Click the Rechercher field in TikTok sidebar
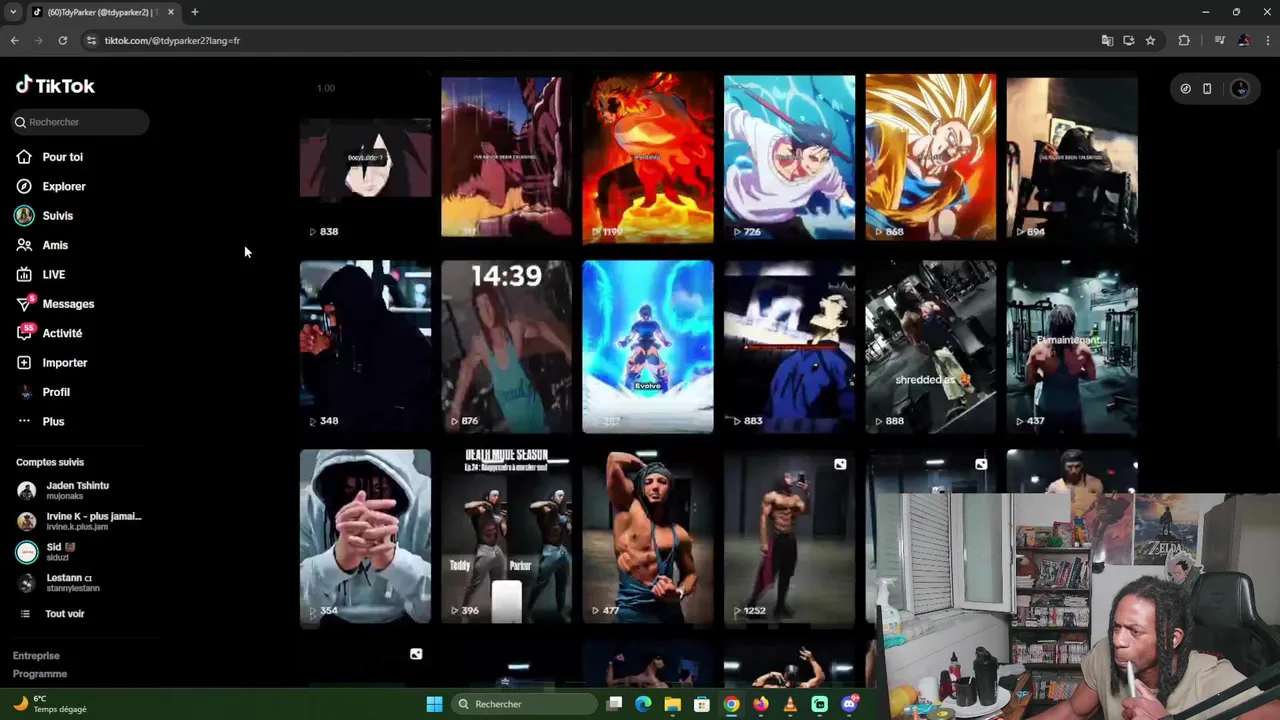This screenshot has width=1280, height=720. (x=81, y=122)
